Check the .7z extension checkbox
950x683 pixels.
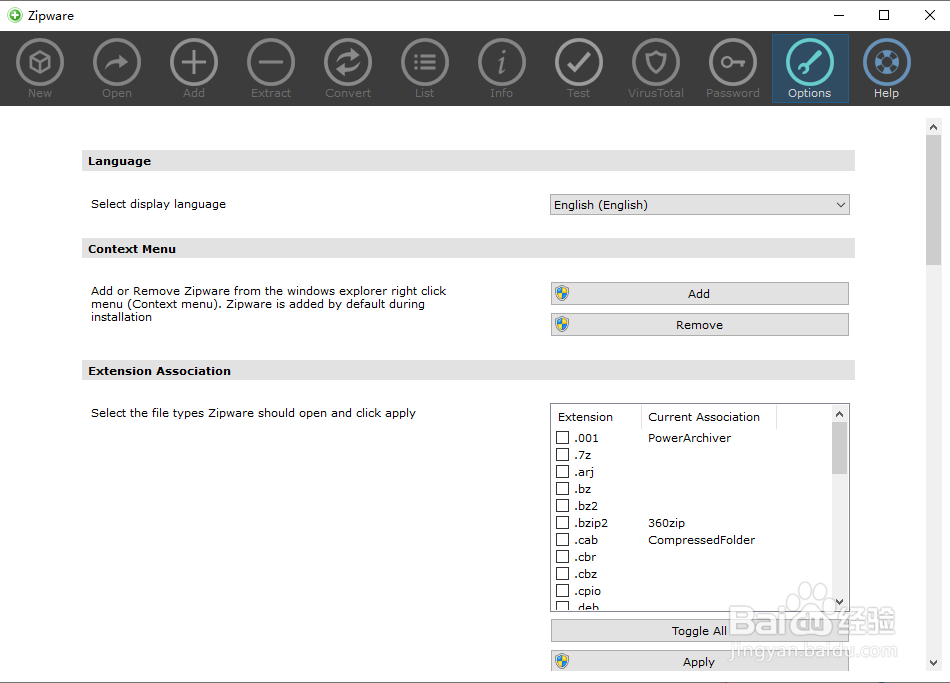[x=563, y=455]
